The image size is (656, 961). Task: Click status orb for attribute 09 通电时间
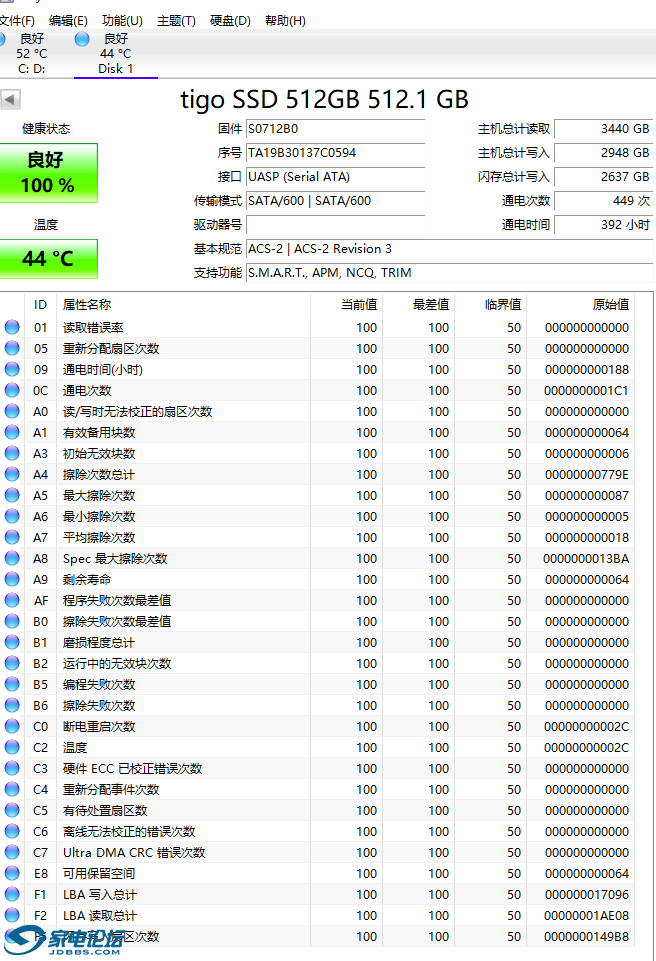(12, 369)
